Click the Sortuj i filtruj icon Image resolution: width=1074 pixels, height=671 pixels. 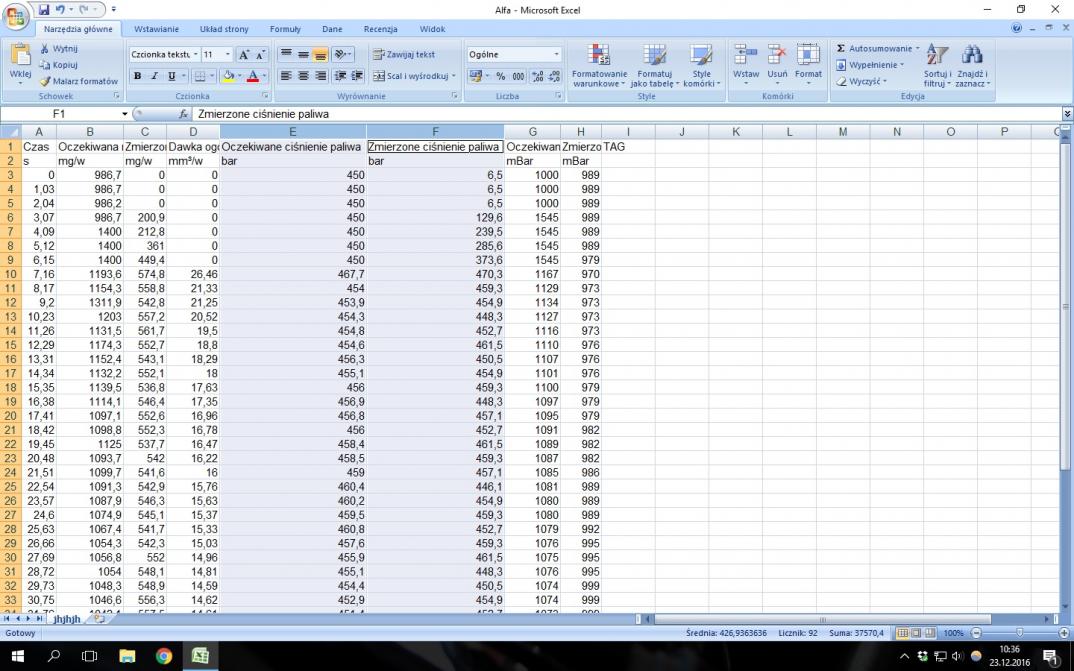[x=937, y=66]
